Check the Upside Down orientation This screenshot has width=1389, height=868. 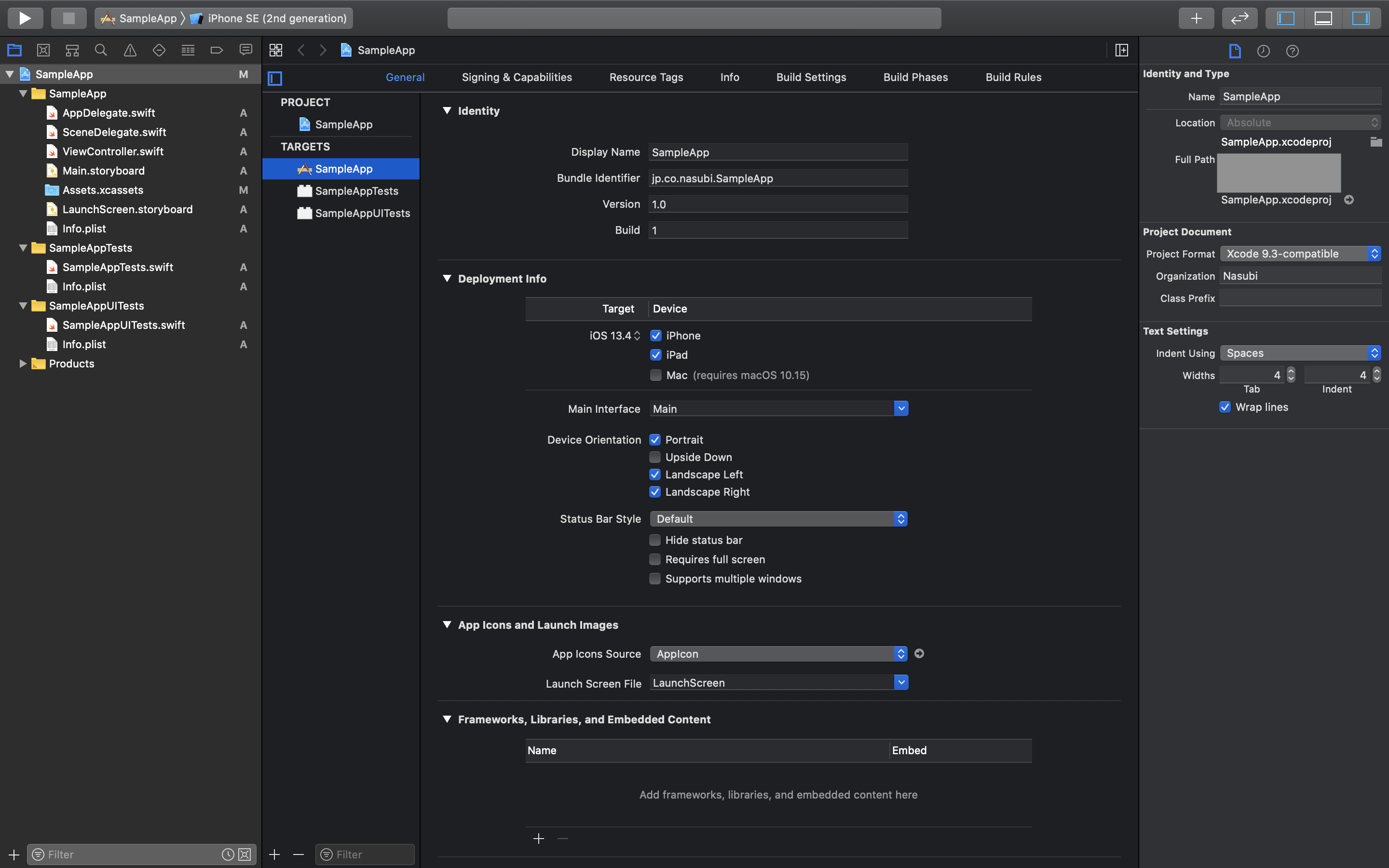tap(654, 457)
